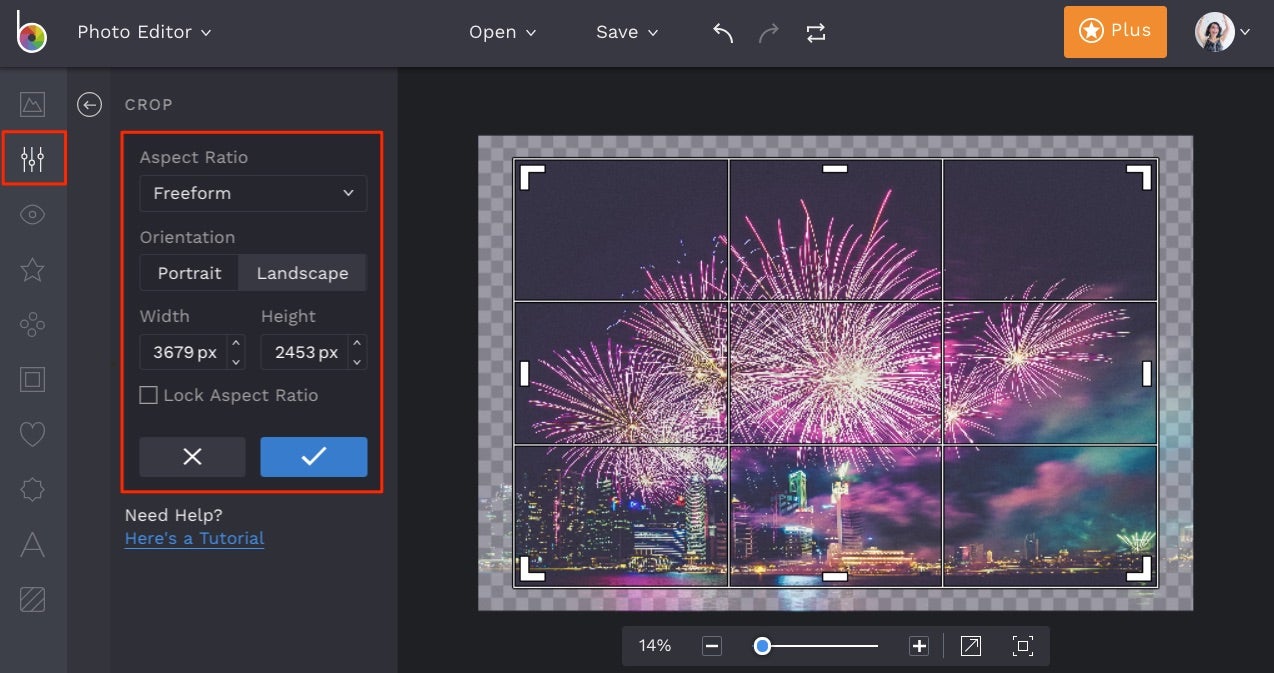Select the Text tool panel
Image resolution: width=1274 pixels, height=673 pixels.
(x=32, y=545)
